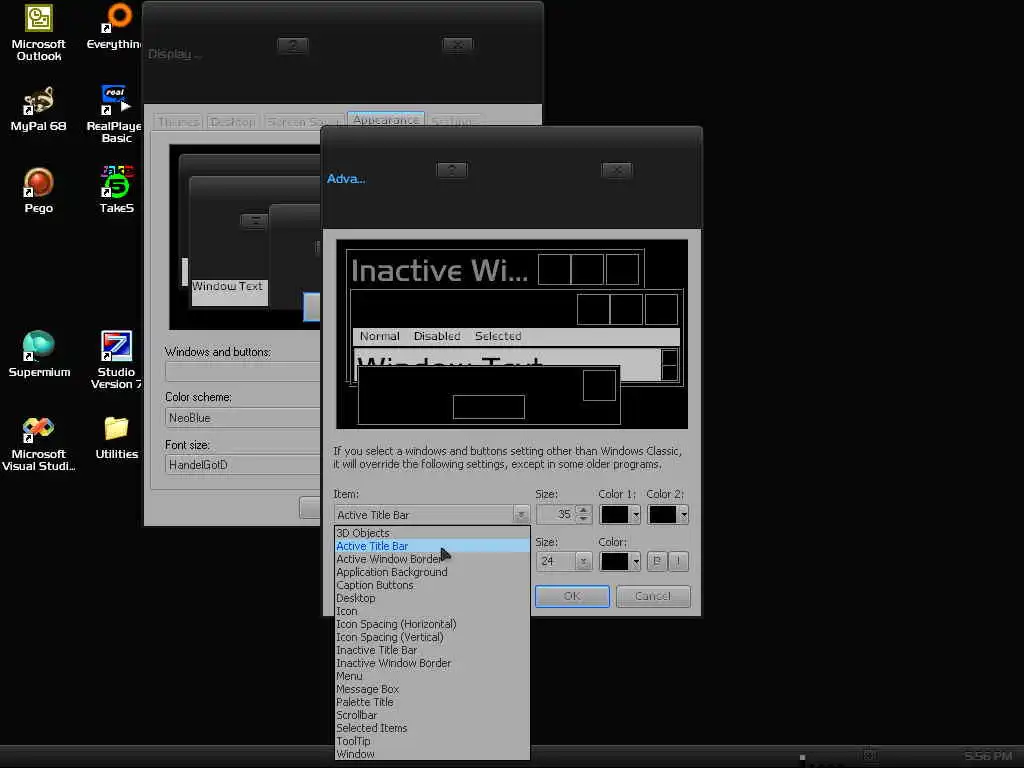Open the font Size dropdown showing 24

583,562
